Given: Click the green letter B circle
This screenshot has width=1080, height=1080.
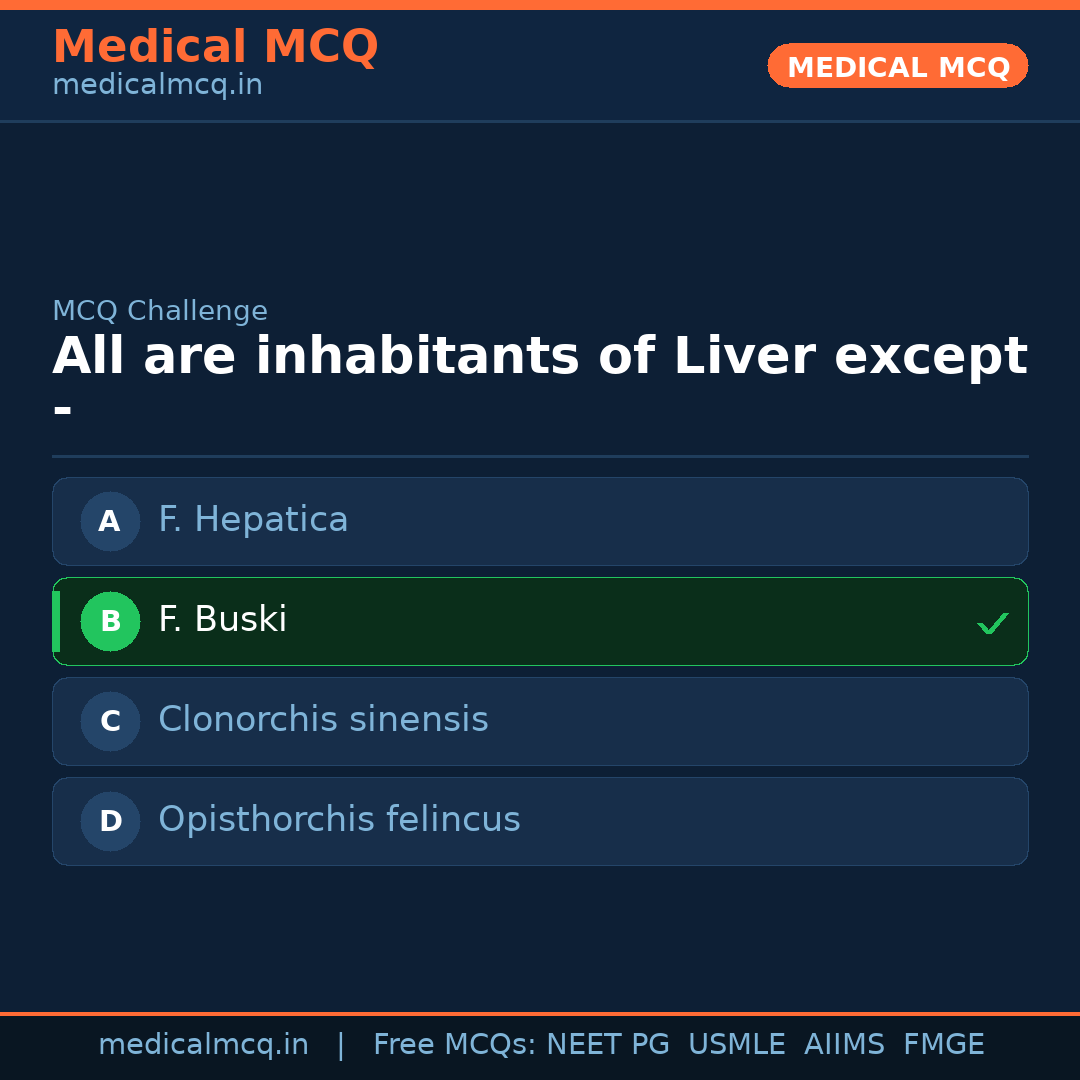Looking at the screenshot, I should 110,621.
